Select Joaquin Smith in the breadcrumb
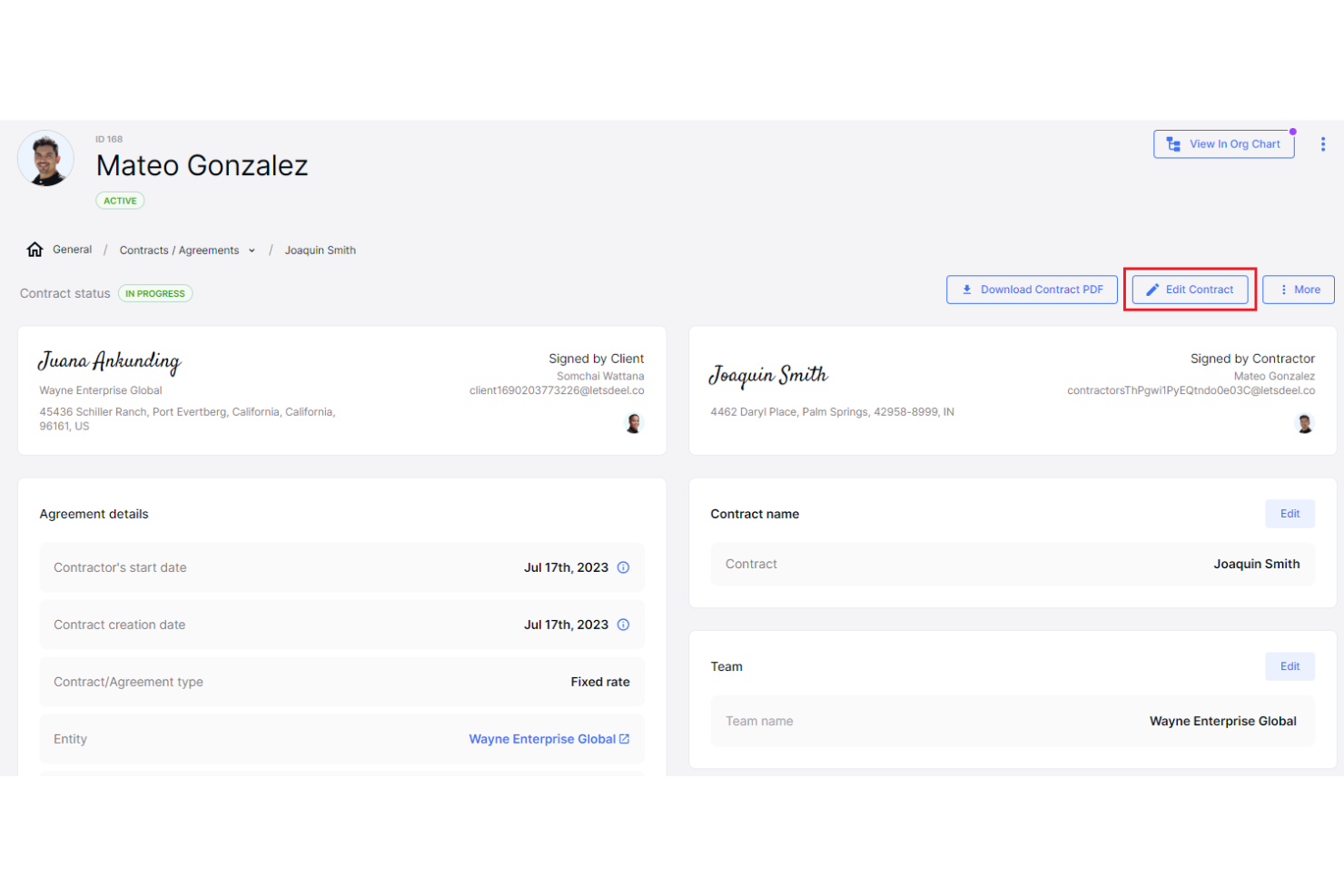Viewport: 1344px width, 896px height. [320, 250]
